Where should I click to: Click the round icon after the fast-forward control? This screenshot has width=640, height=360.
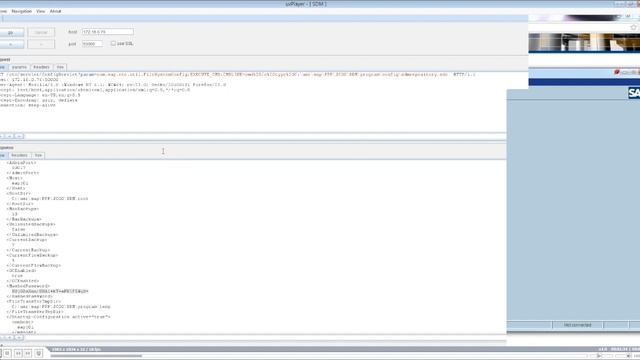click(39, 353)
